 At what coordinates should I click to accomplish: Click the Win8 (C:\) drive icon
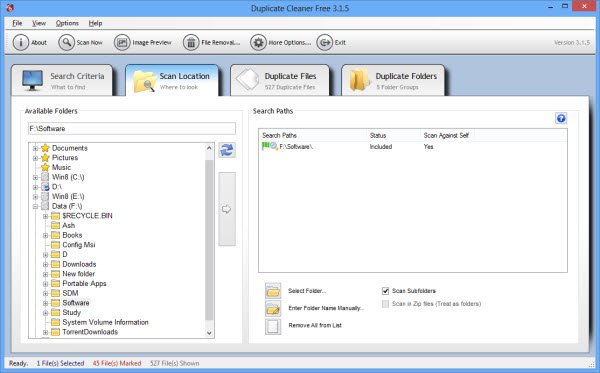[45, 177]
